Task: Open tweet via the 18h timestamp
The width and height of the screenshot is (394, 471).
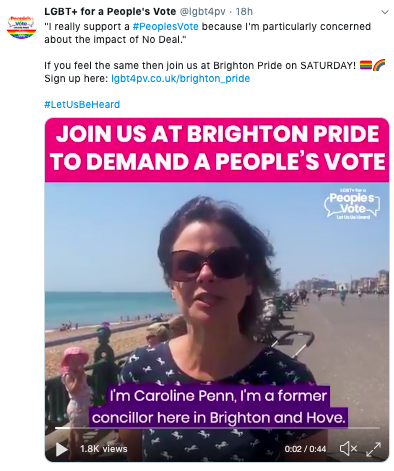Action: tap(244, 12)
